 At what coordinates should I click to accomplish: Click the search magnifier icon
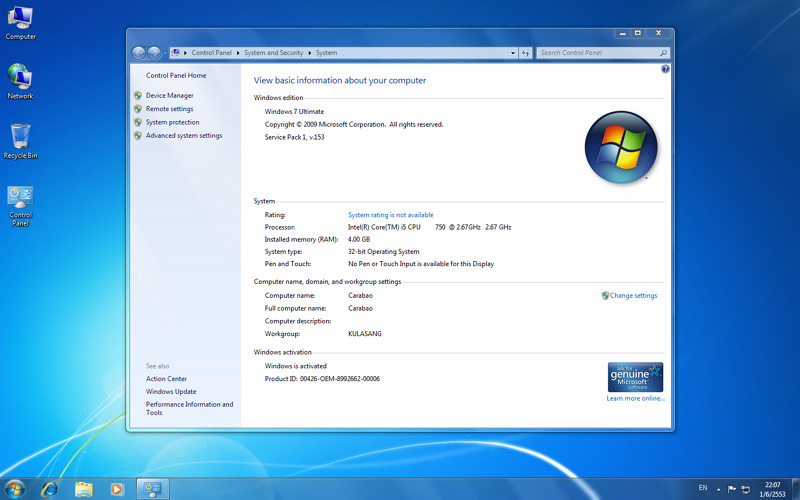click(x=663, y=53)
